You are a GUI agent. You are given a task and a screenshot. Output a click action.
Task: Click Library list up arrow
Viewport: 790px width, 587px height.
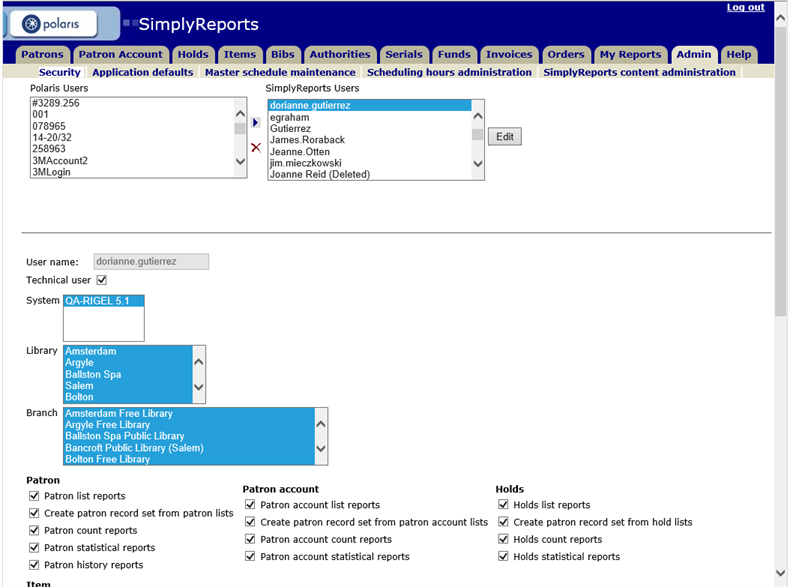click(199, 362)
